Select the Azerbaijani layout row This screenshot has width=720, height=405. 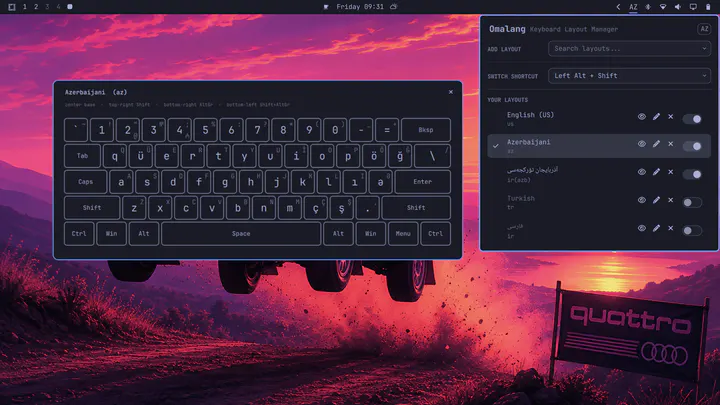(599, 146)
